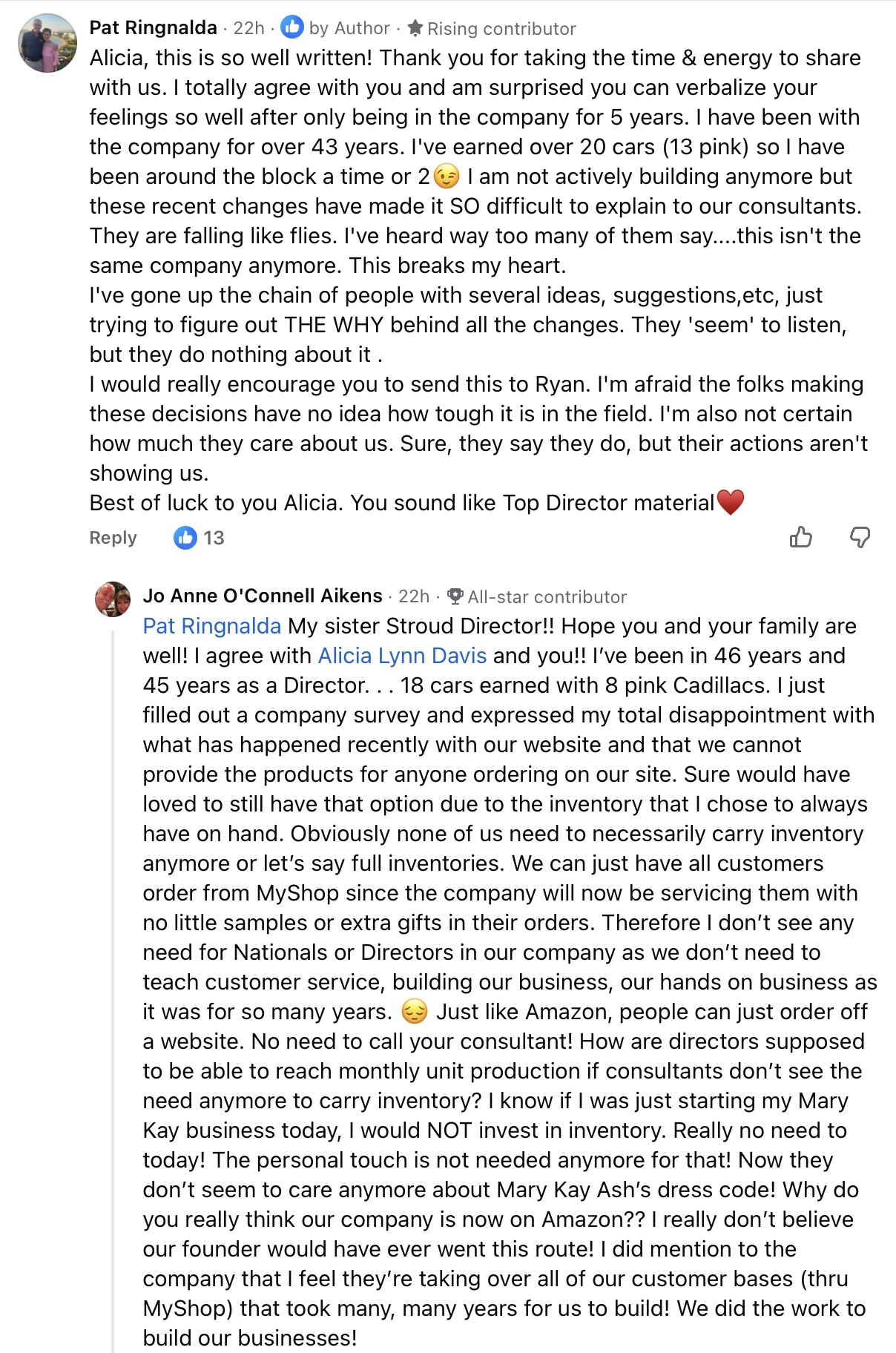Viewport: 896px width, 1353px height.
Task: Click the blue liked-by-Author thumbs up badge
Action: coord(292,27)
